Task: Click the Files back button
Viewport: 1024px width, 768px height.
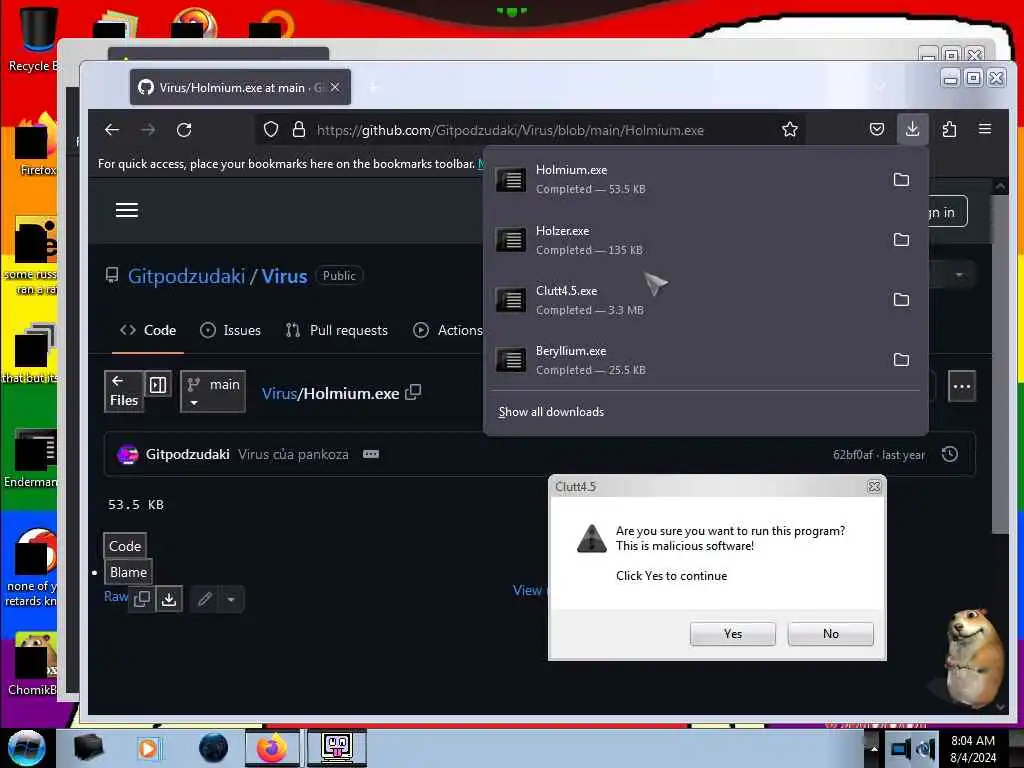Action: coord(124,392)
